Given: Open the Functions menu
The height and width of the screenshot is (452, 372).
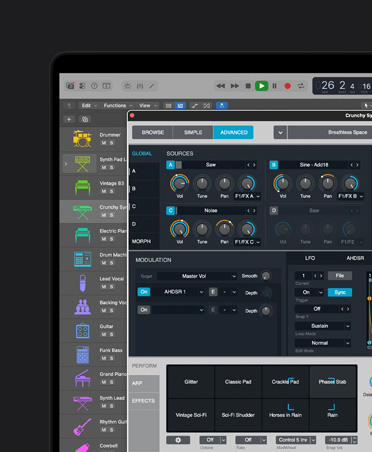Looking at the screenshot, I should tap(118, 105).
